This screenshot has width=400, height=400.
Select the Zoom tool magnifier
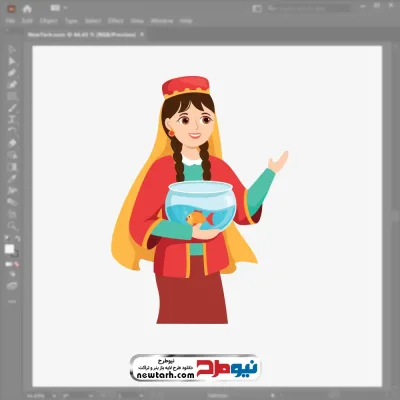(12, 226)
